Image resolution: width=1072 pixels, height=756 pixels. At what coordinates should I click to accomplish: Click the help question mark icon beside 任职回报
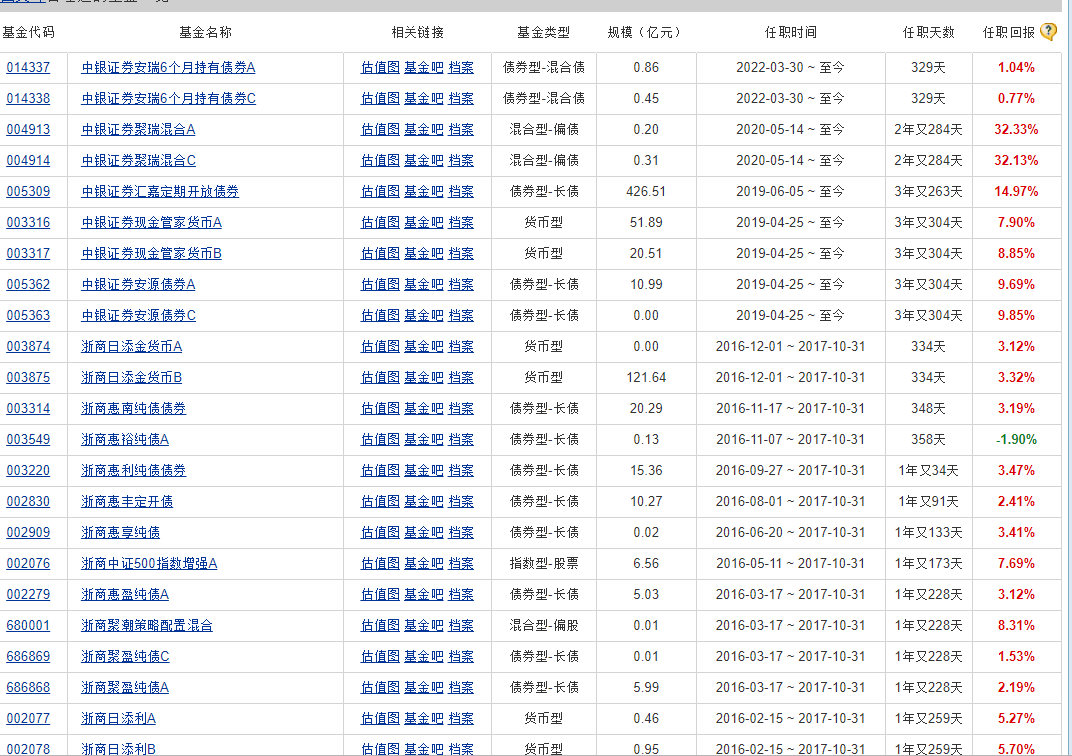pos(1048,31)
